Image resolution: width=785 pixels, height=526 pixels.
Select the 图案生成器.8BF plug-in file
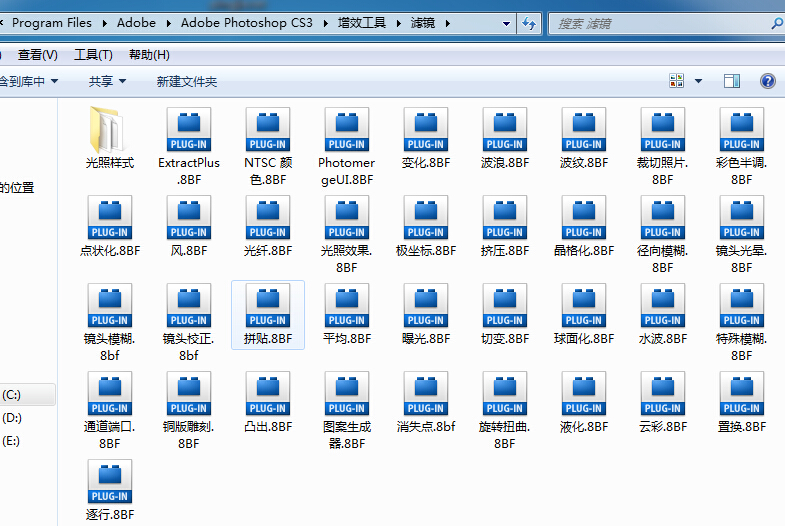coord(346,409)
